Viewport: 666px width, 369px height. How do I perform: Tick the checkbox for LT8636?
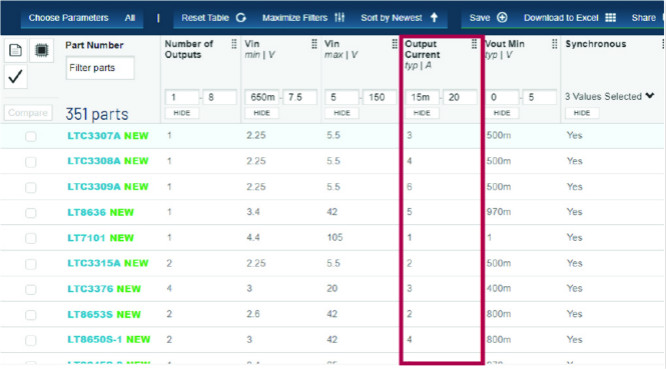click(x=31, y=212)
